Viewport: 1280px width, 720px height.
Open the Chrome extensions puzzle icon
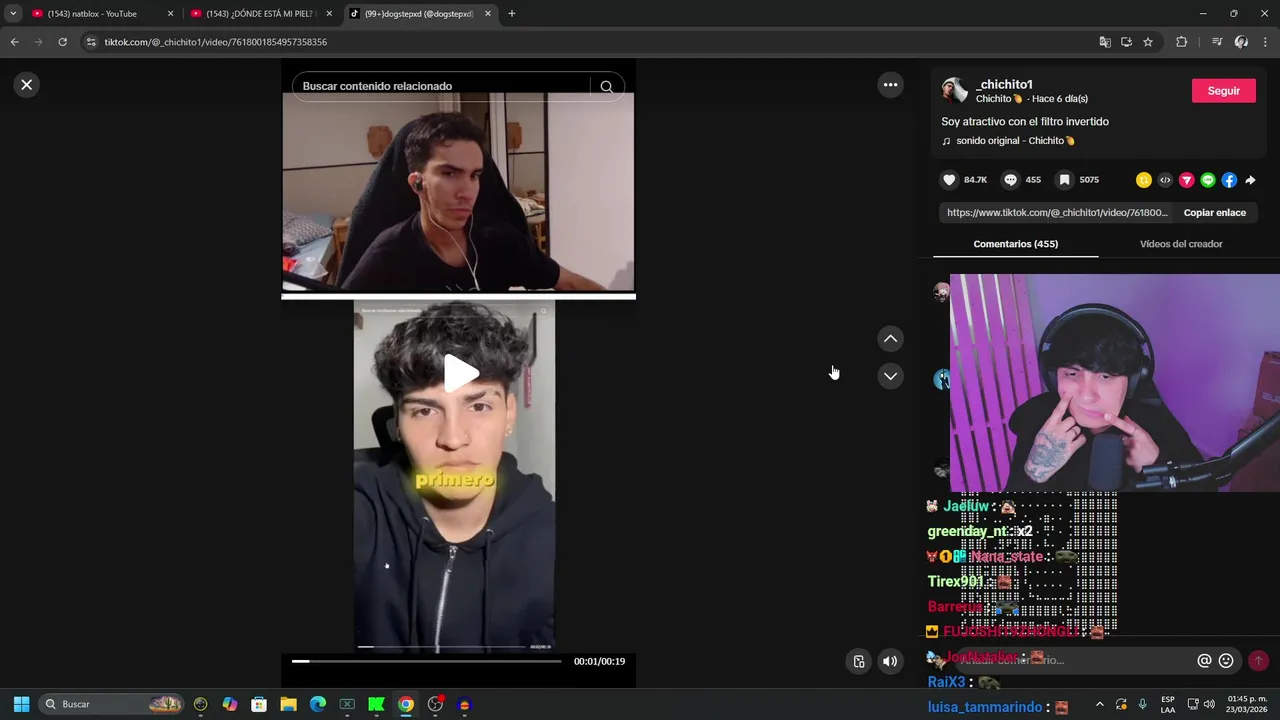click(1181, 42)
